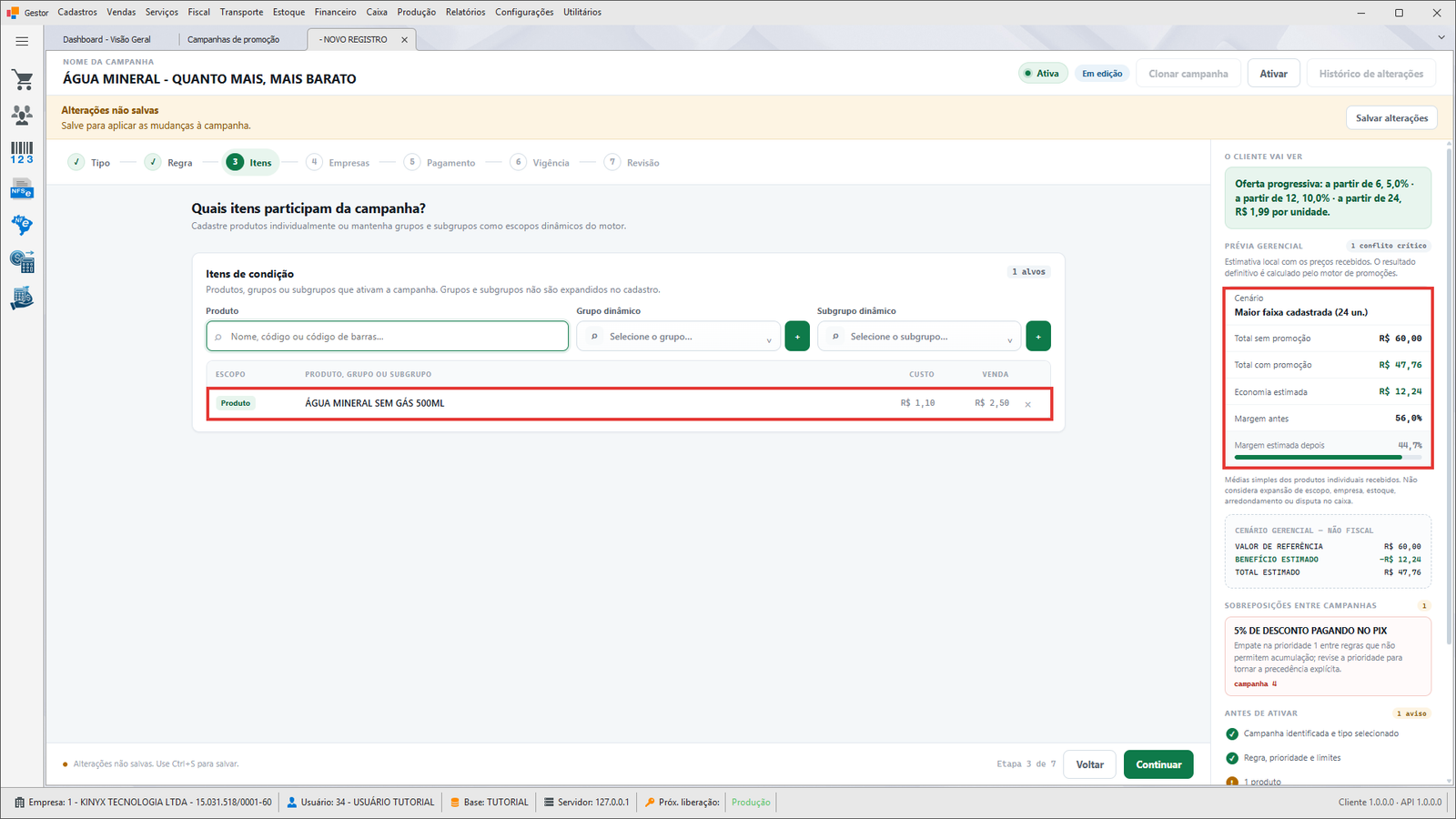Remove ÁGUA MINERAL SEM GÁS 500ML item

coord(1027,404)
